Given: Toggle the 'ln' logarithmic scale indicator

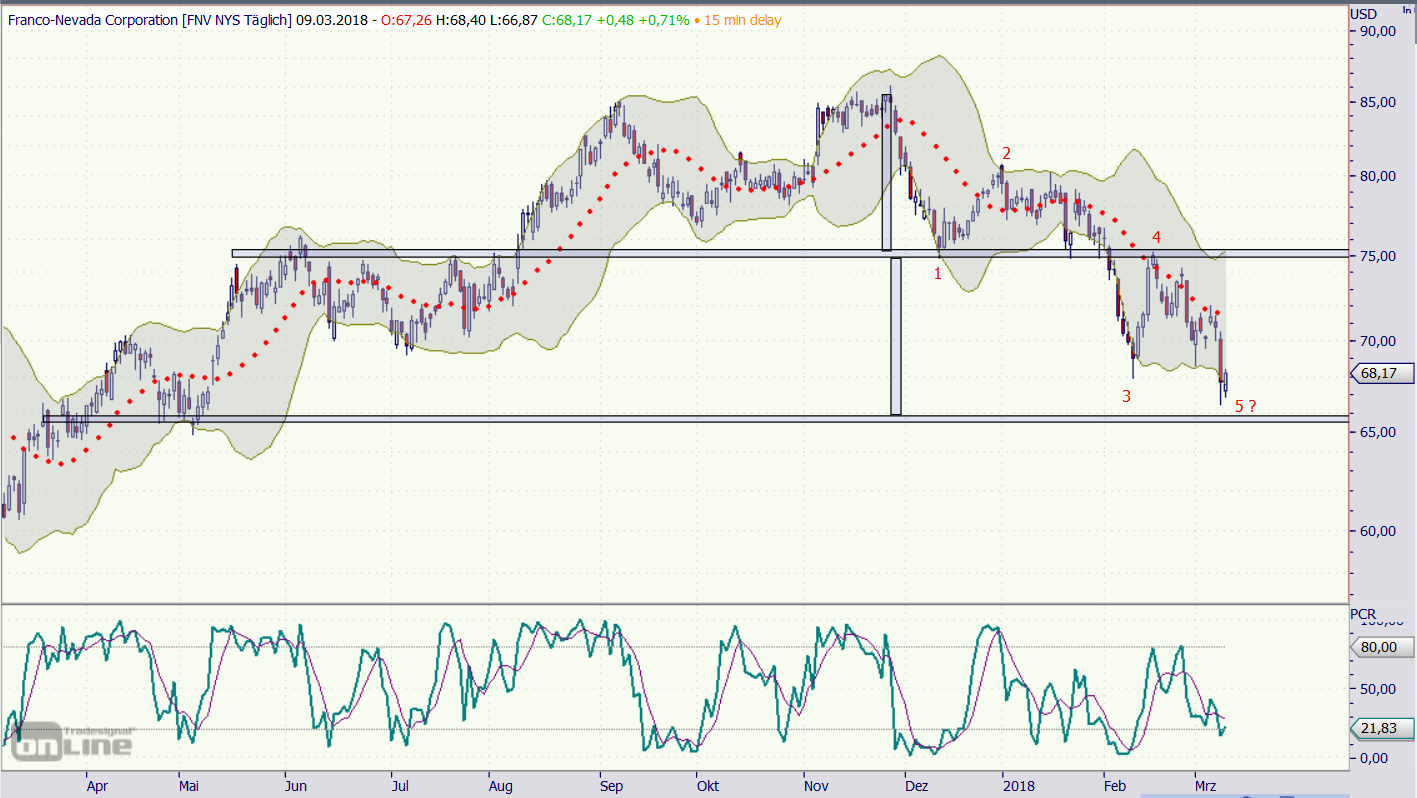Looking at the screenshot, I should tap(1407, 9).
